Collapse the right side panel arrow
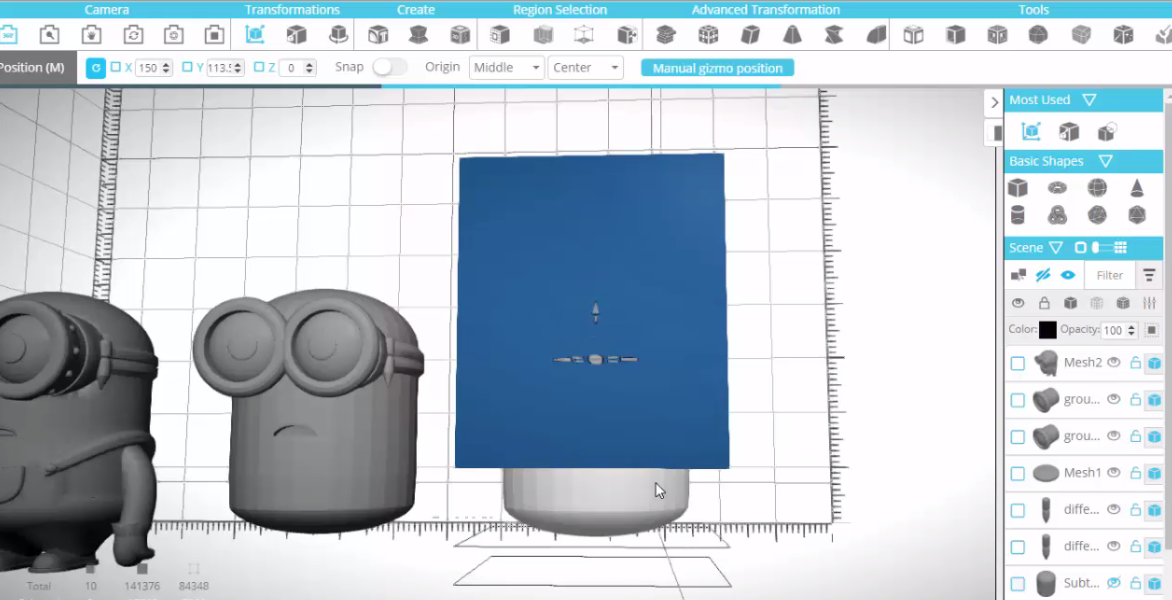The image size is (1172, 600). [x=994, y=102]
